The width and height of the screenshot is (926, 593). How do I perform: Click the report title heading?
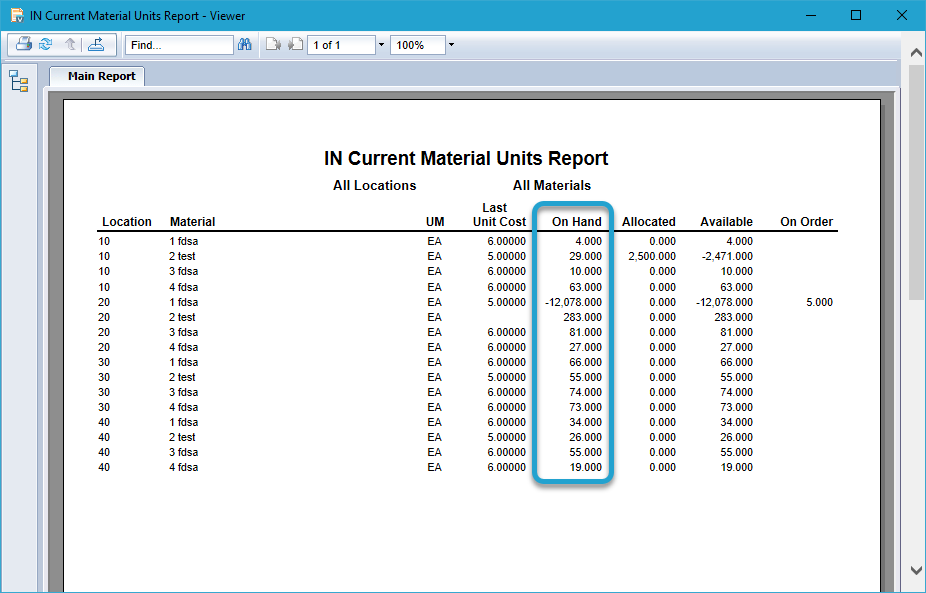466,158
